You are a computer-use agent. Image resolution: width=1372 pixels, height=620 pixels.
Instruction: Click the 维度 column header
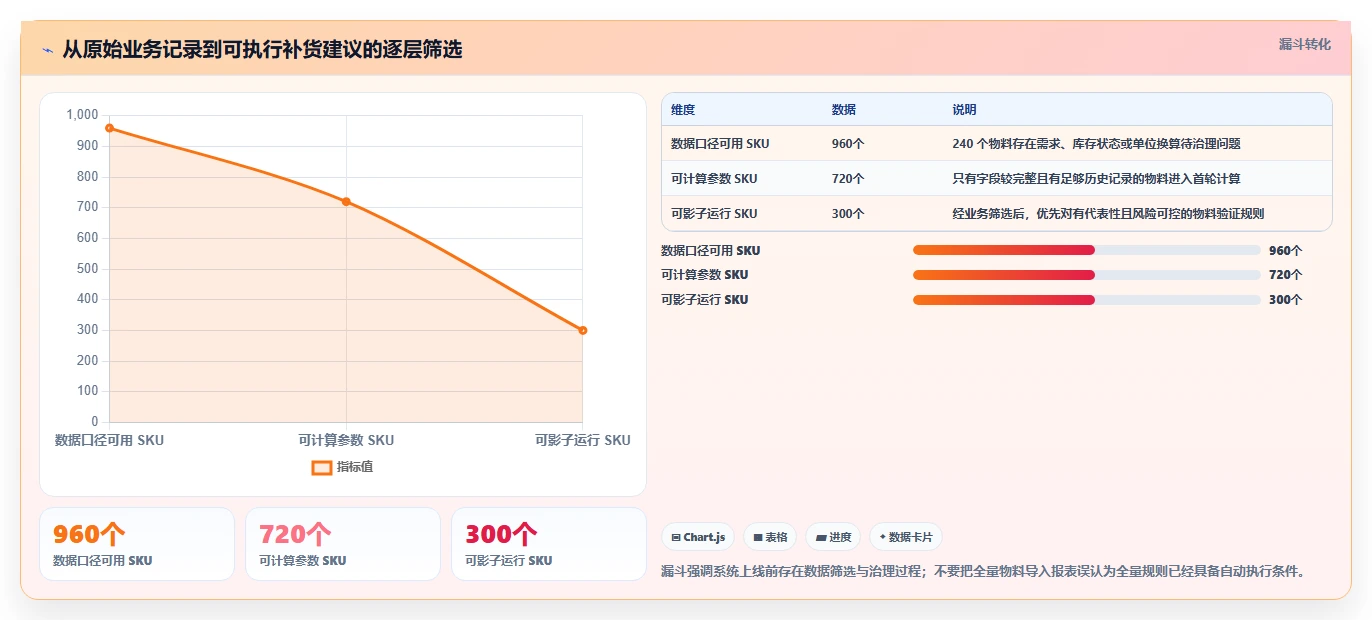(683, 110)
